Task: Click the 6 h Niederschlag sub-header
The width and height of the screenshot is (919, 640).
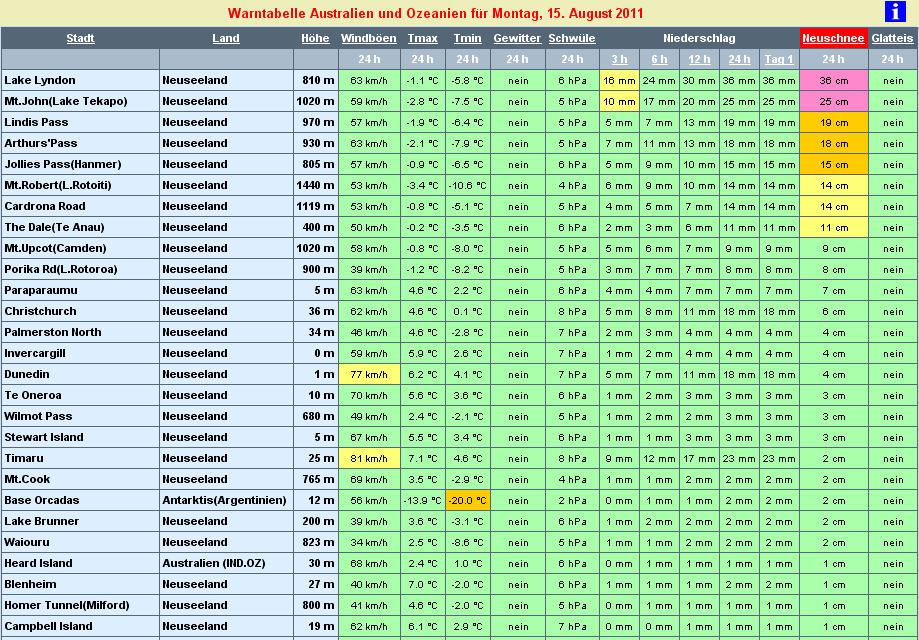Action: click(659, 59)
